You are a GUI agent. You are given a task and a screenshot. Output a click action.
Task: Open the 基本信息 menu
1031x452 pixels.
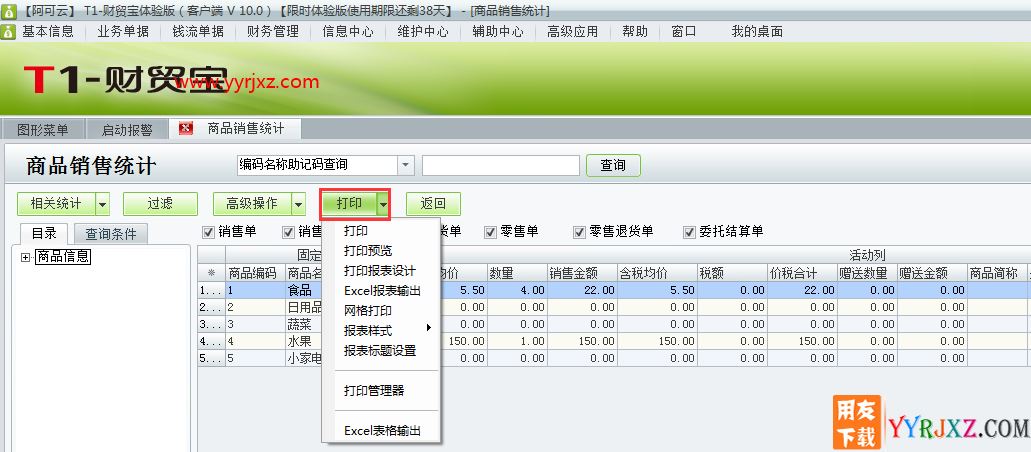[x=48, y=32]
